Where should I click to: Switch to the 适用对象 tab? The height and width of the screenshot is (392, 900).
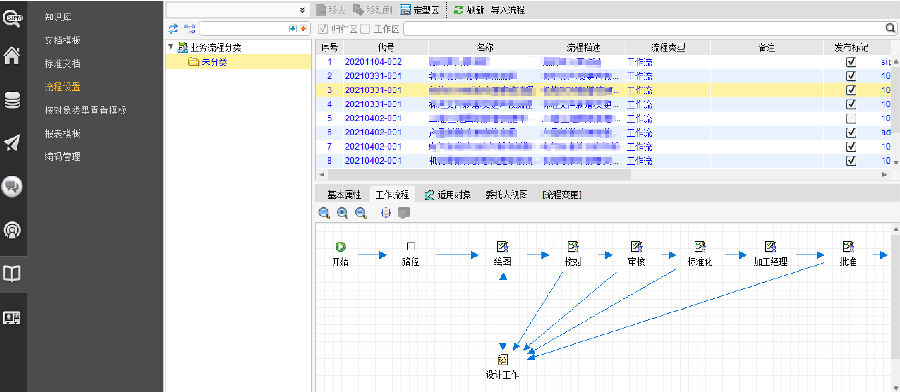[x=448, y=195]
